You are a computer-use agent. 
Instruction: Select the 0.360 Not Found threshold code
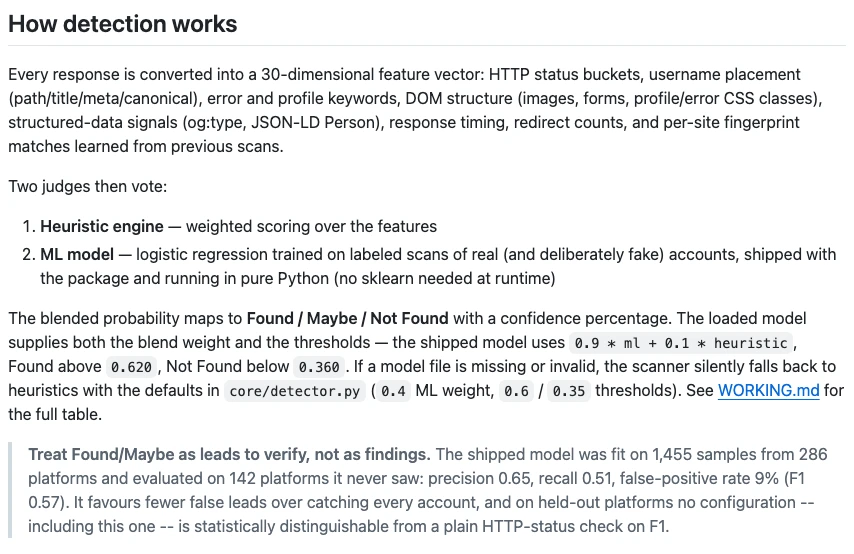pyautogui.click(x=319, y=367)
